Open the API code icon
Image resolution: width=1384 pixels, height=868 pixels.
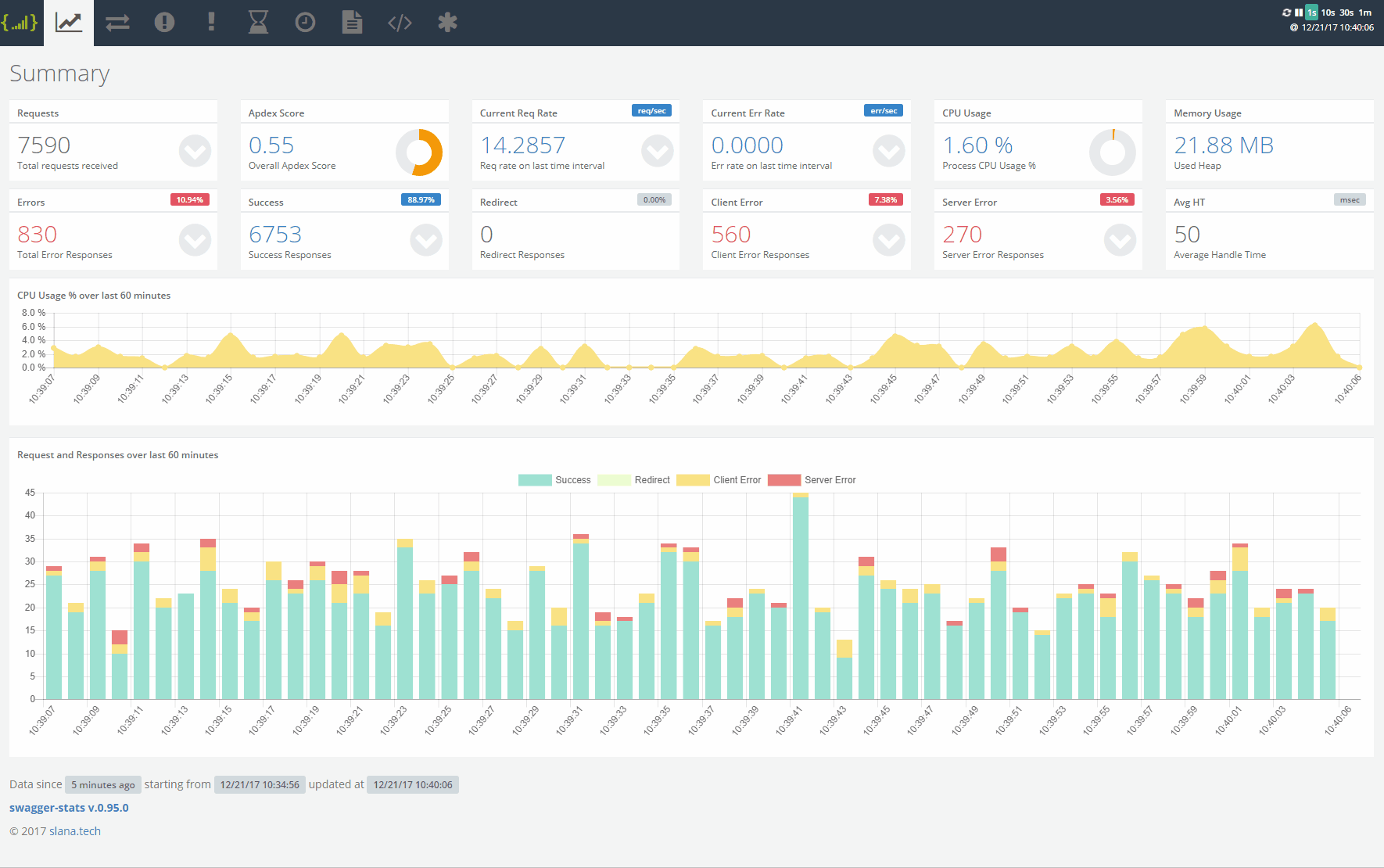click(400, 23)
